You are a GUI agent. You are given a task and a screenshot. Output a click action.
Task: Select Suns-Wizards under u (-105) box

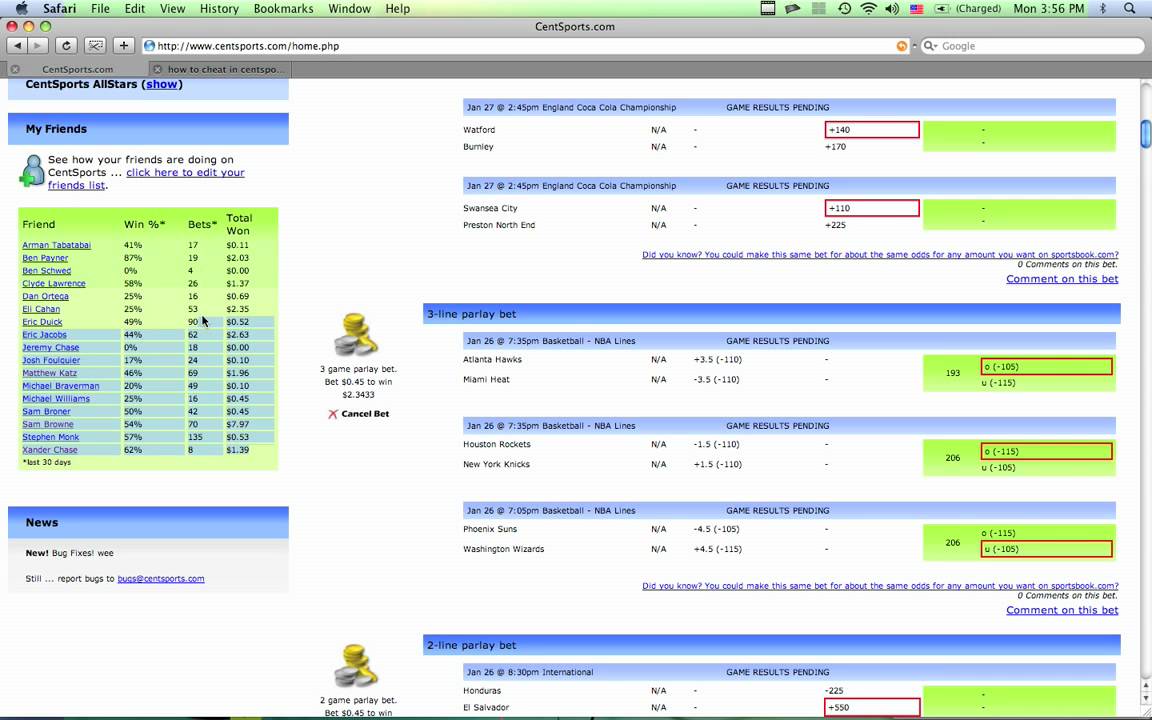pyautogui.click(x=1046, y=549)
